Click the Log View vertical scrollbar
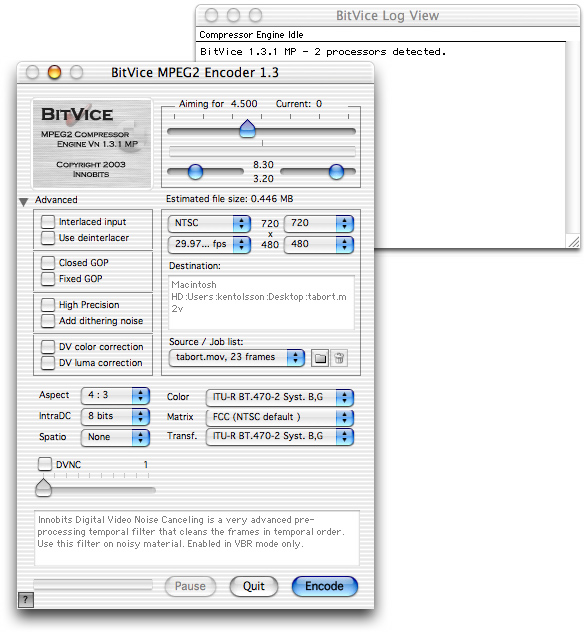The image size is (587, 636). [572, 138]
